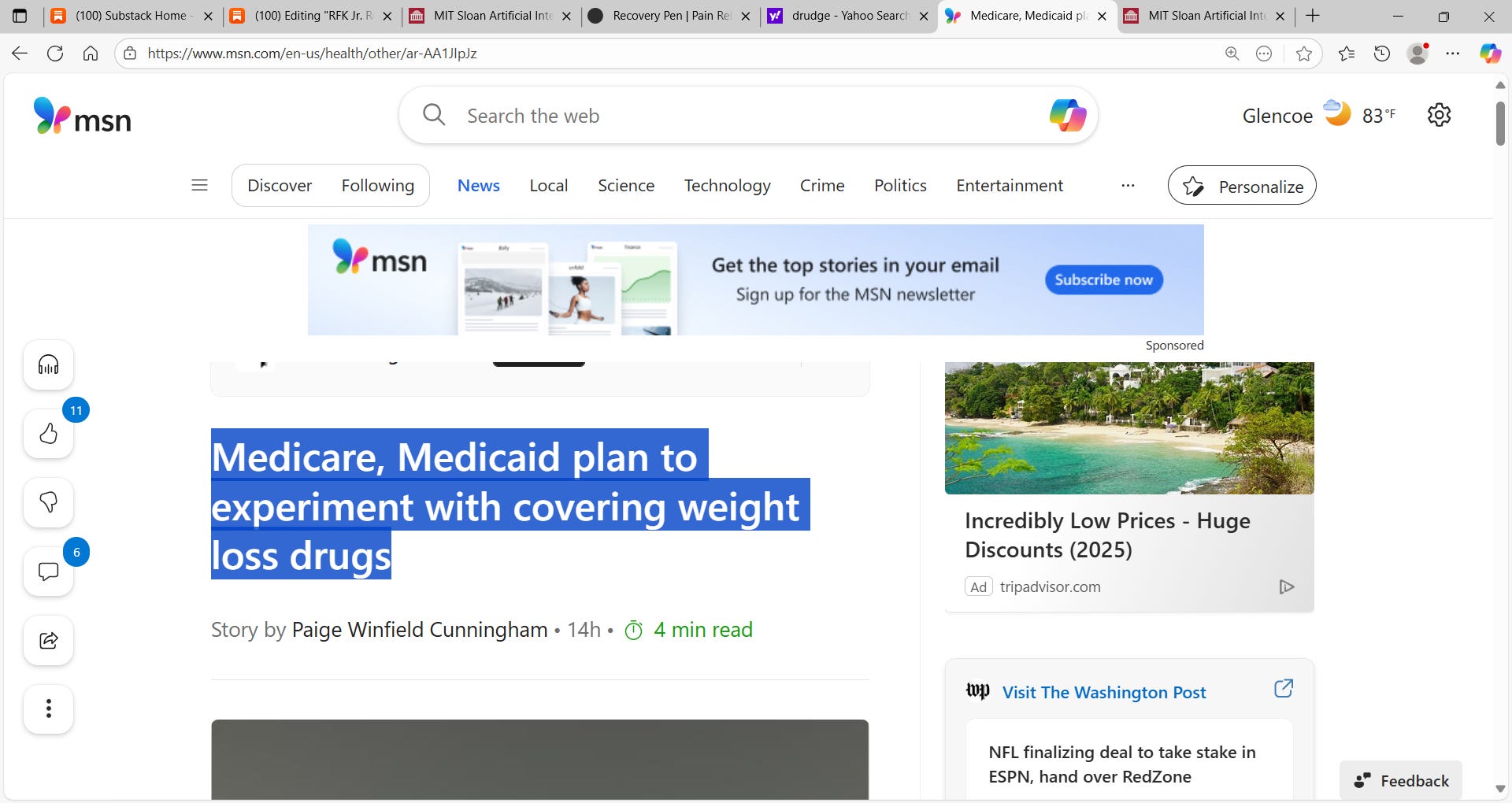1512x803 pixels.
Task: Click the search magnifier icon in MSN
Action: 434,115
